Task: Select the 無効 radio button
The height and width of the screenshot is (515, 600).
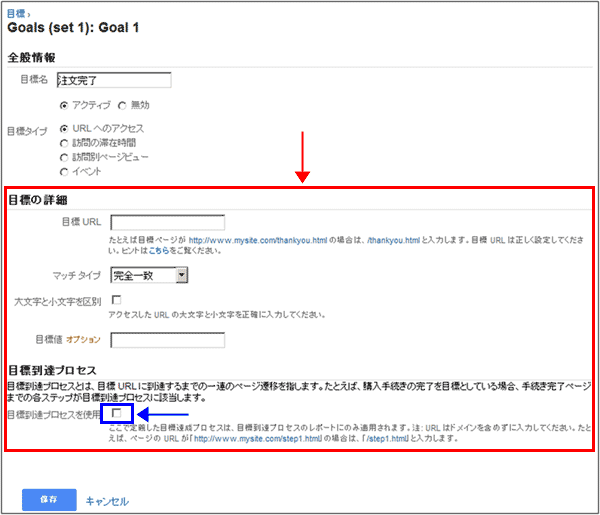Action: coord(122,106)
